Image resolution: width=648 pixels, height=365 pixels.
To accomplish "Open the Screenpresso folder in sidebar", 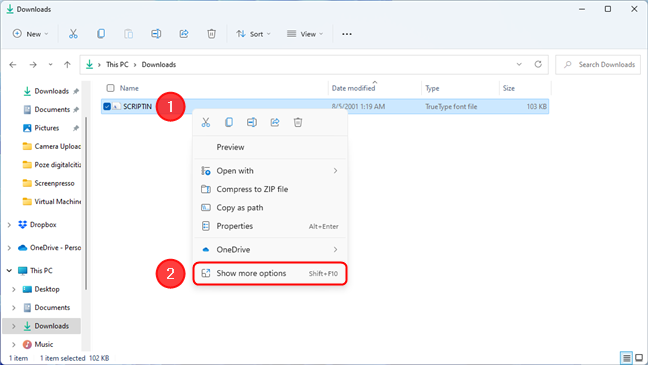I will tap(49, 183).
